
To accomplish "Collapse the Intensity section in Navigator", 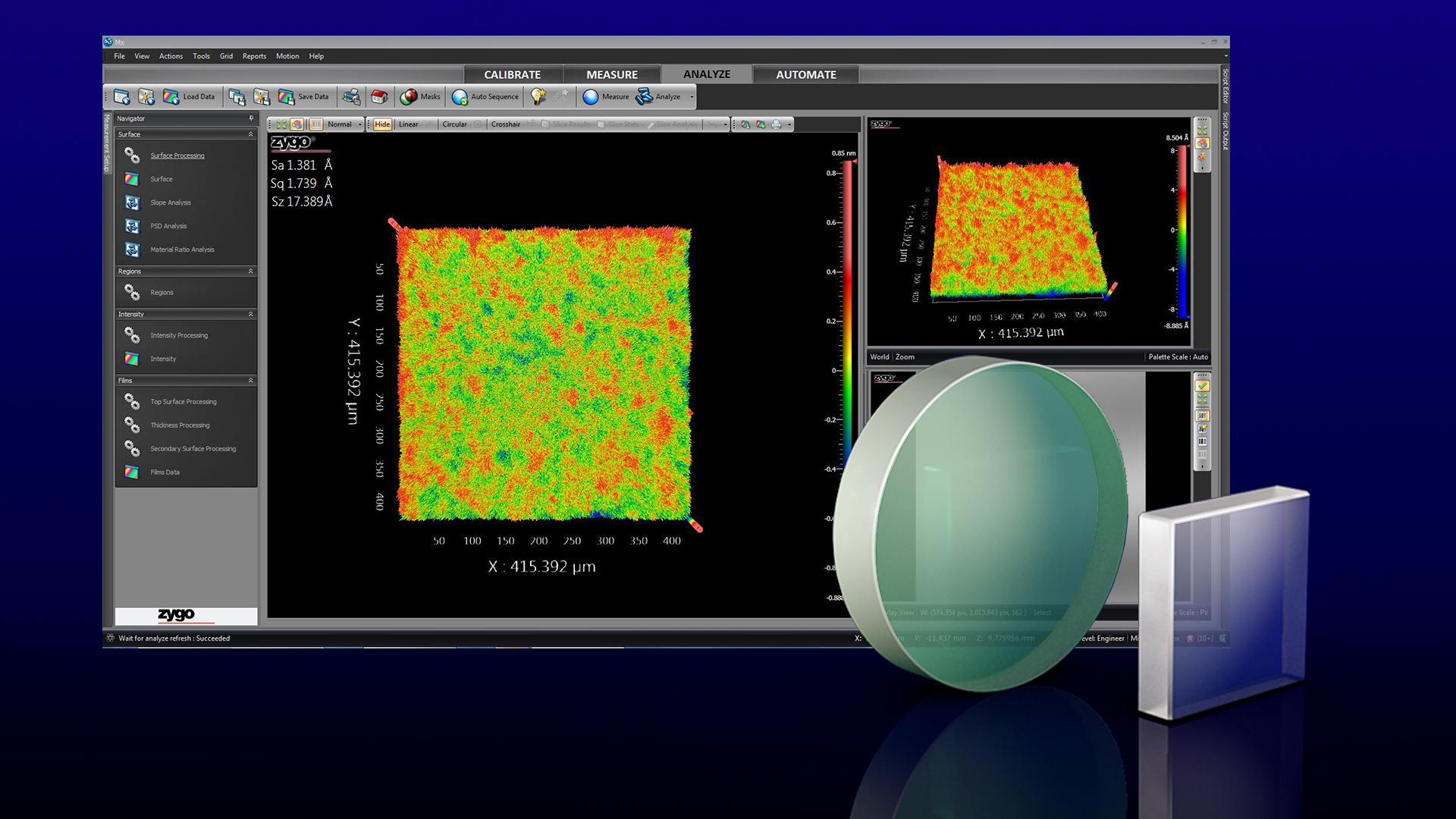I will [x=251, y=314].
